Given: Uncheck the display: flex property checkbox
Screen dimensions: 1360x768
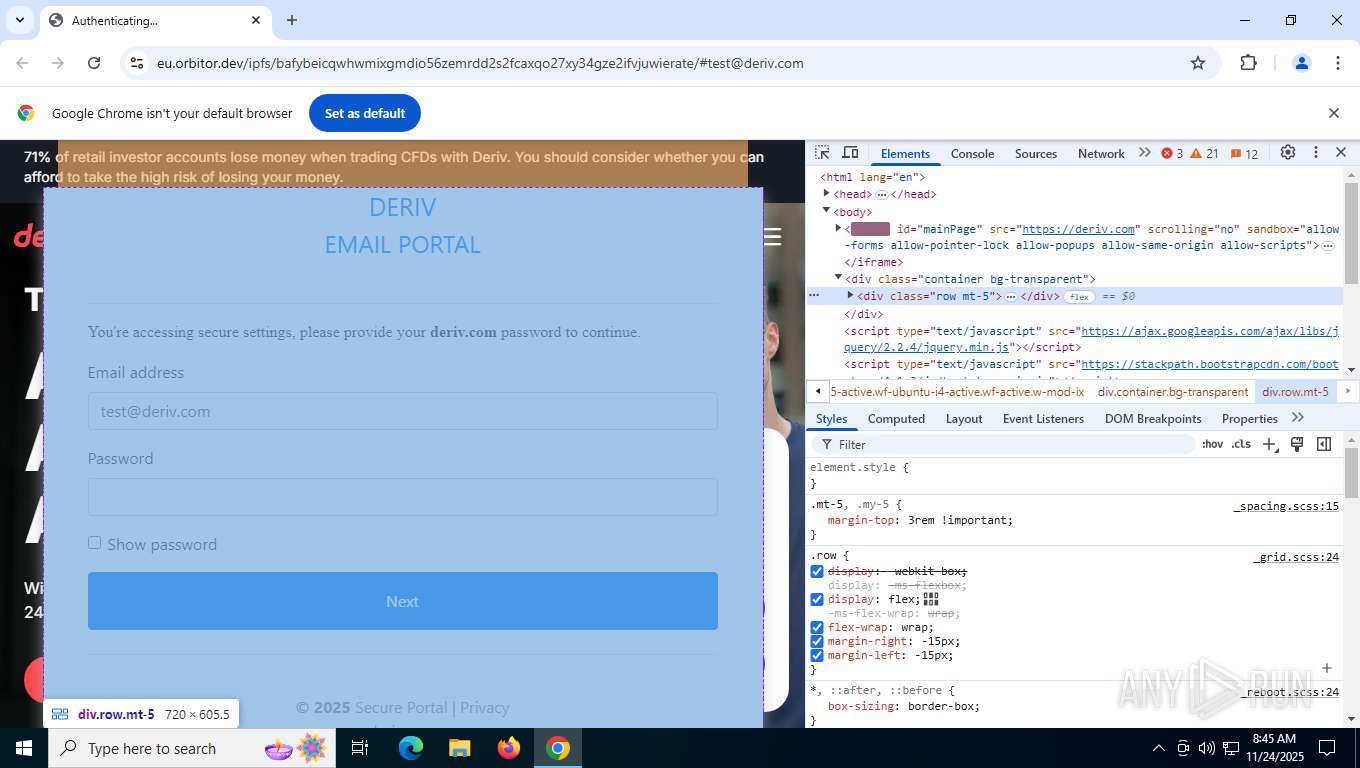Looking at the screenshot, I should point(817,599).
